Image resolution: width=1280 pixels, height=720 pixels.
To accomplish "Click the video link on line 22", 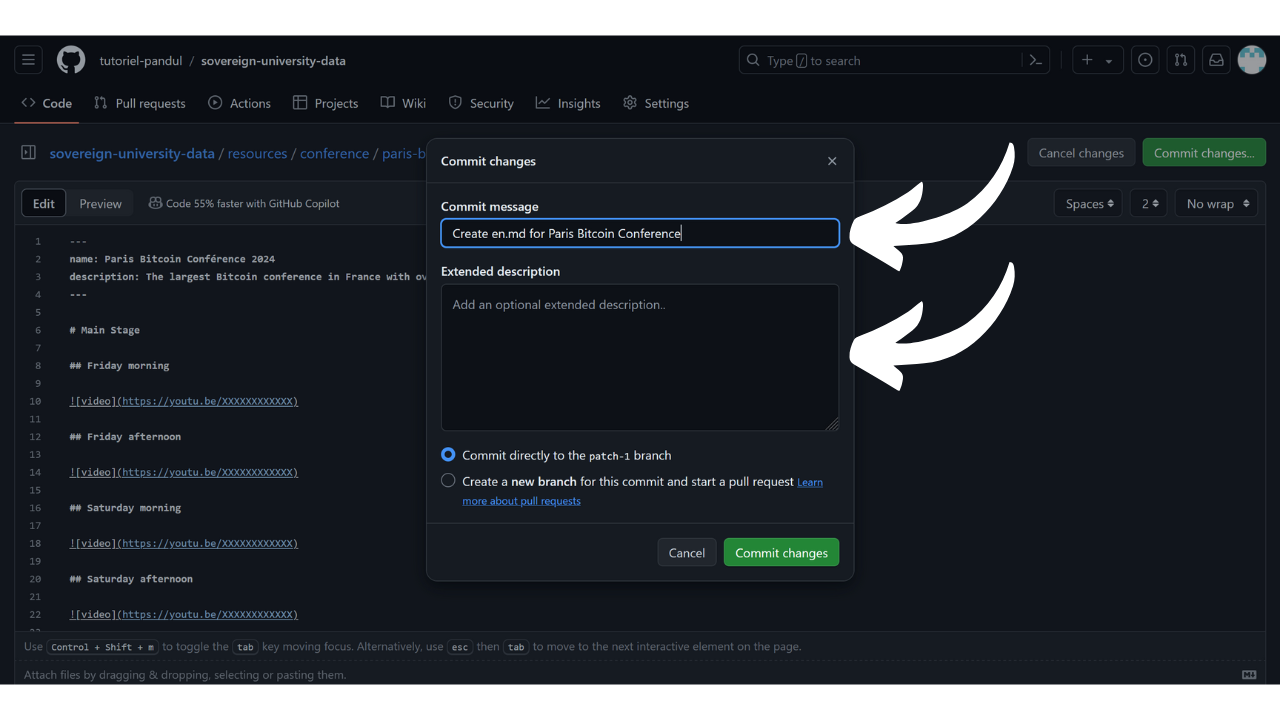I will pyautogui.click(x=184, y=614).
